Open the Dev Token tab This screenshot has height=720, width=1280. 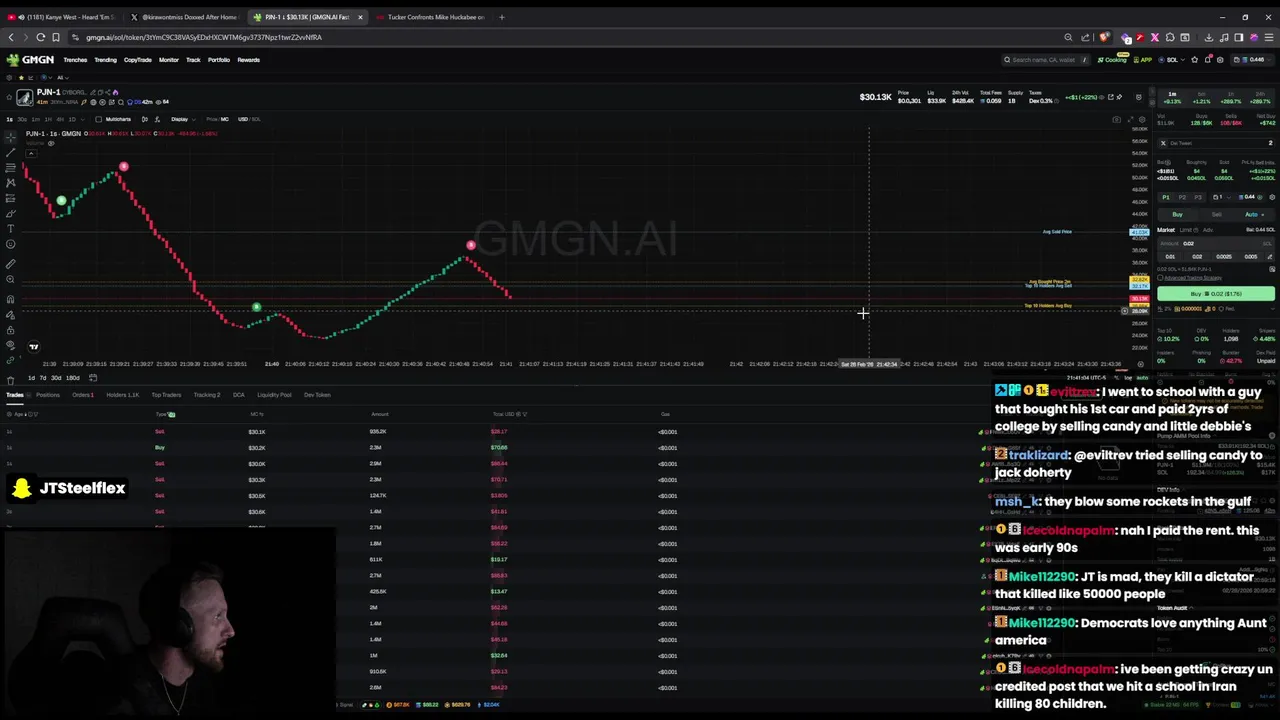[x=317, y=395]
